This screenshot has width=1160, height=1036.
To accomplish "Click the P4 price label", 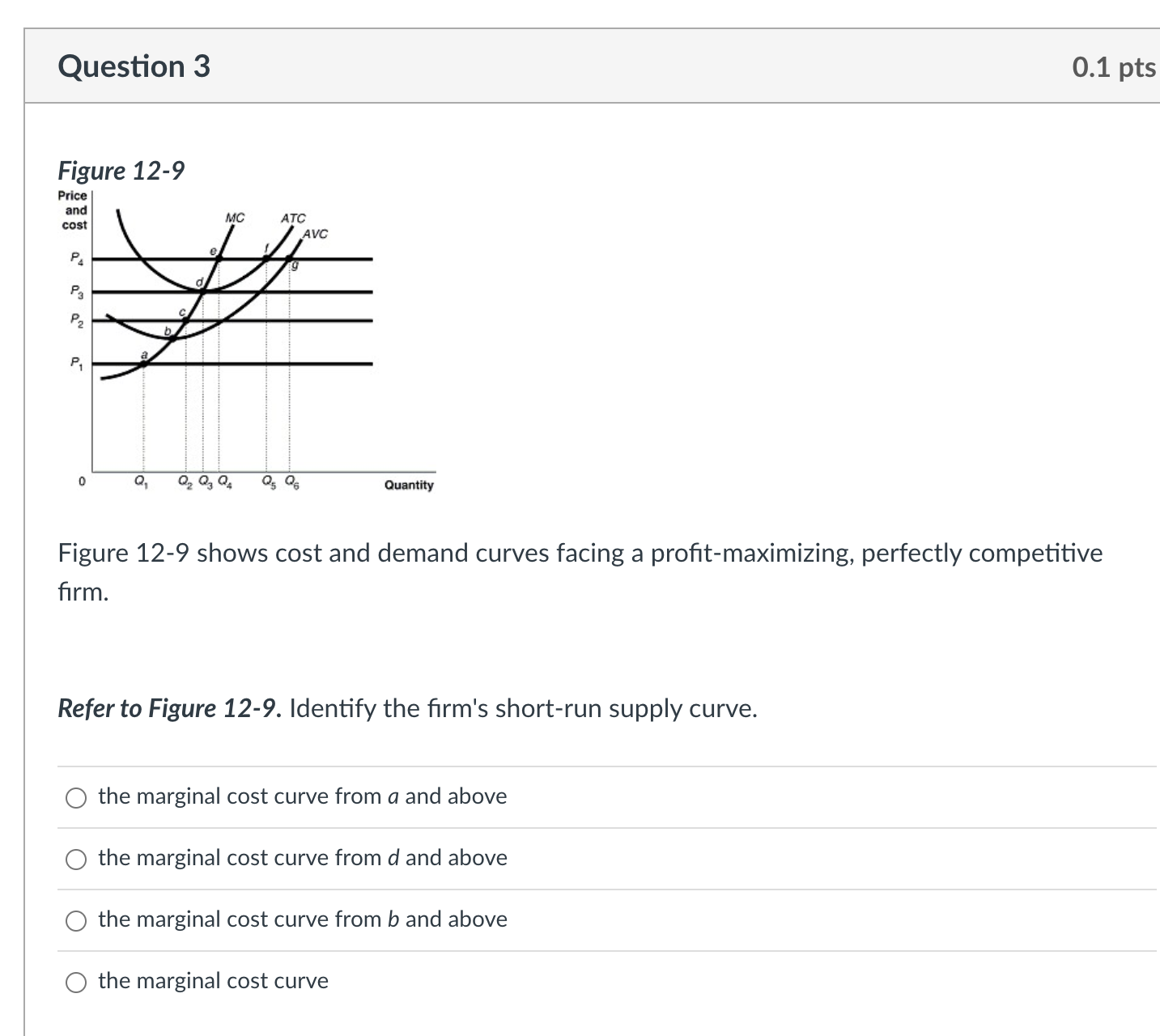I will 75,260.
